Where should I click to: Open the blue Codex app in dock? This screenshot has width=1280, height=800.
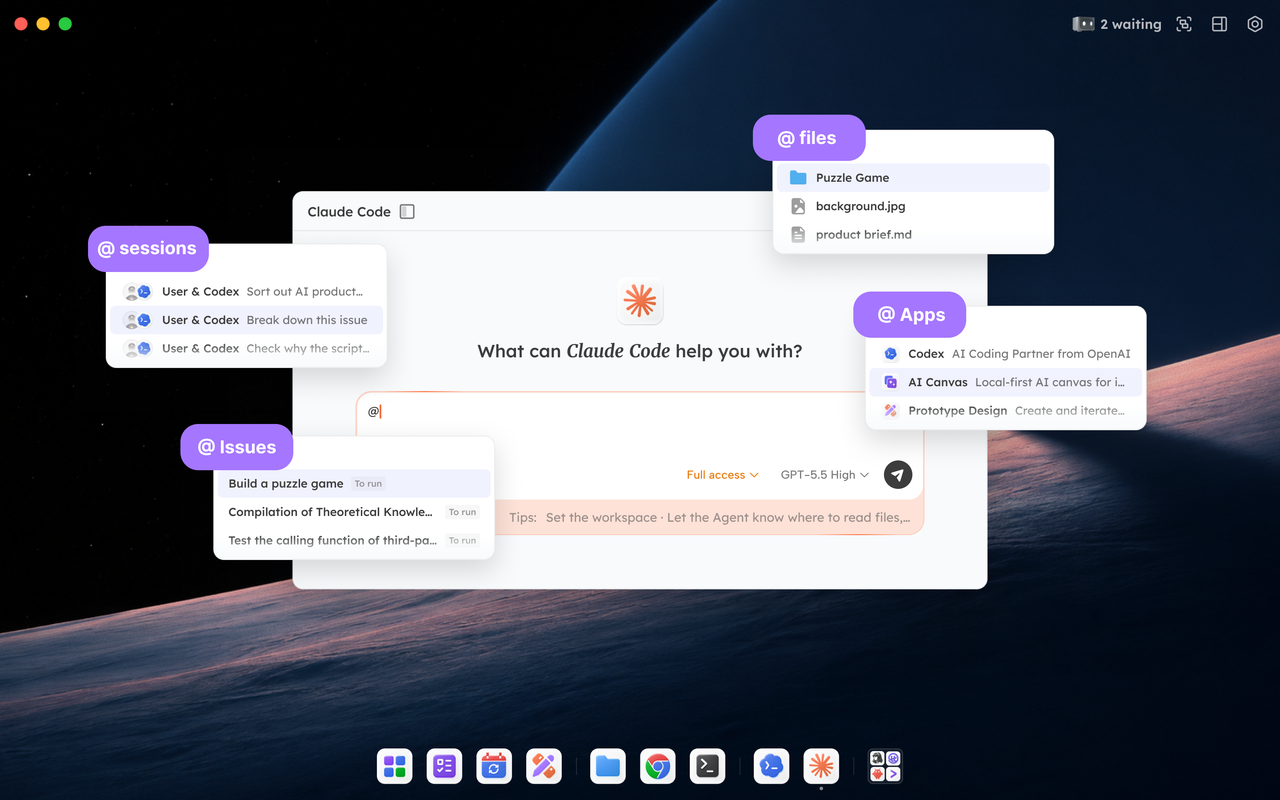771,767
